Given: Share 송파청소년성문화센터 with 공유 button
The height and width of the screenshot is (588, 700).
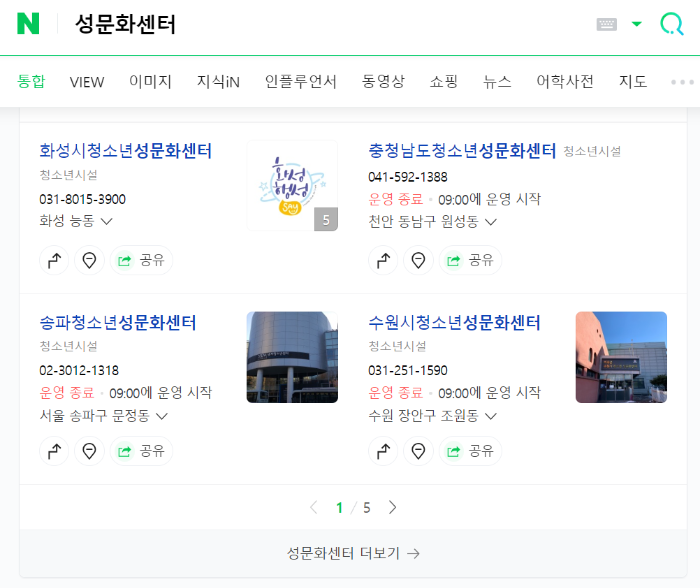Looking at the screenshot, I should click(x=141, y=451).
